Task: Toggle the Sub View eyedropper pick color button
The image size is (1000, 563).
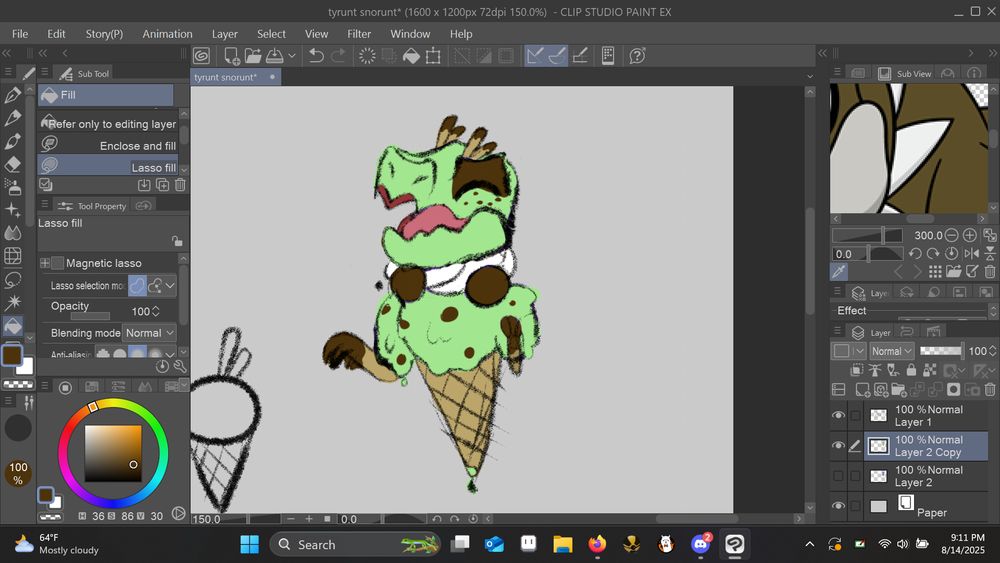Action: [x=839, y=272]
